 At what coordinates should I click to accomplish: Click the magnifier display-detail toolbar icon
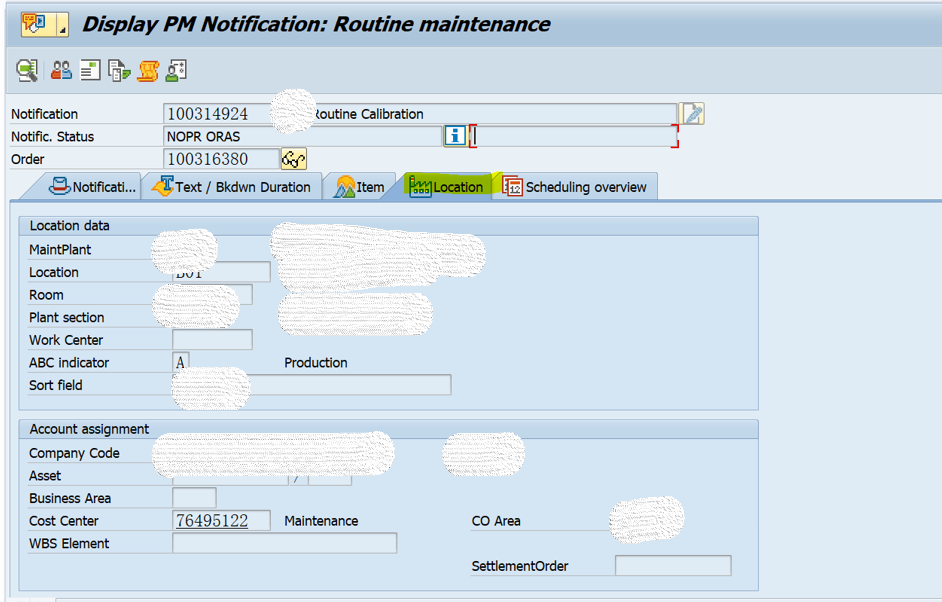pos(27,70)
